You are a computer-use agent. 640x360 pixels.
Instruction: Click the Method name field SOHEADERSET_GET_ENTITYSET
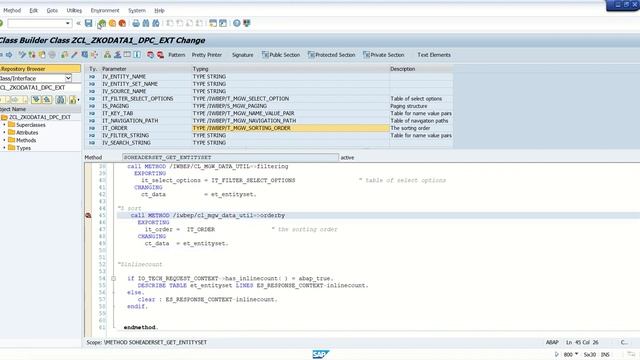(230, 158)
